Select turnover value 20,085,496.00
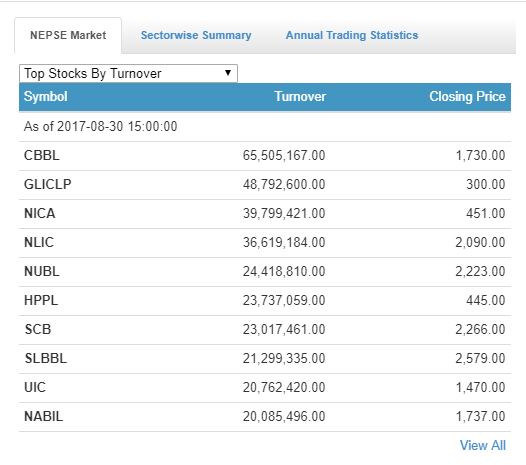 (x=284, y=416)
